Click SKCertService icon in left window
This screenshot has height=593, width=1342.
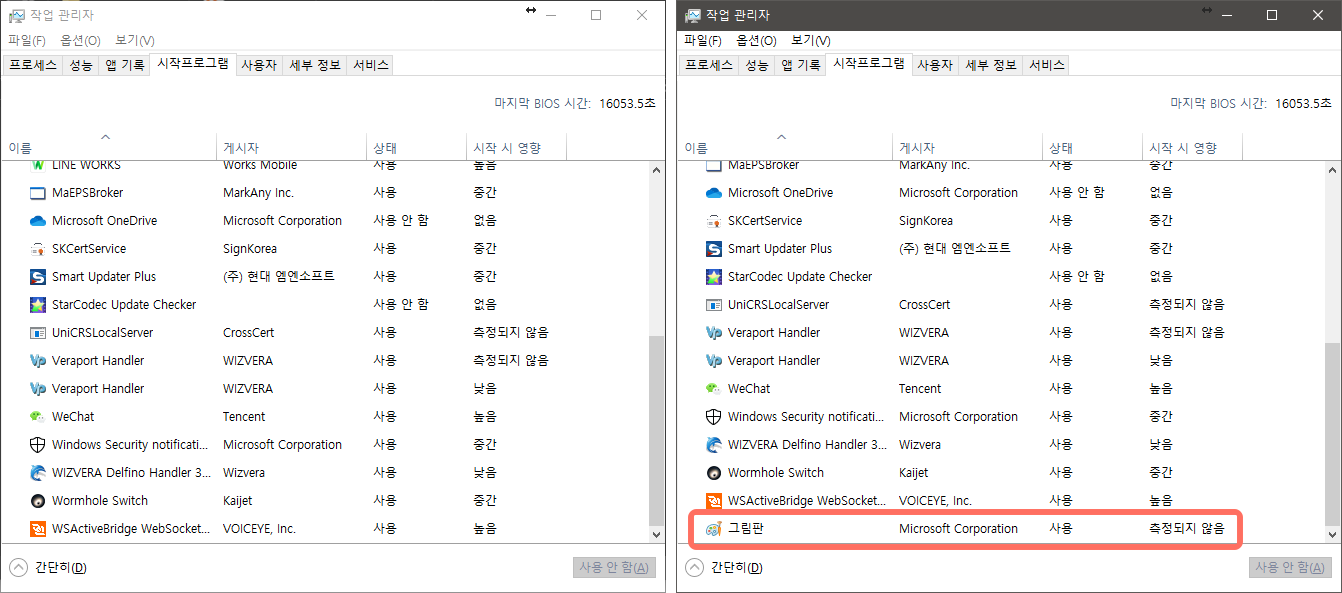[38, 249]
